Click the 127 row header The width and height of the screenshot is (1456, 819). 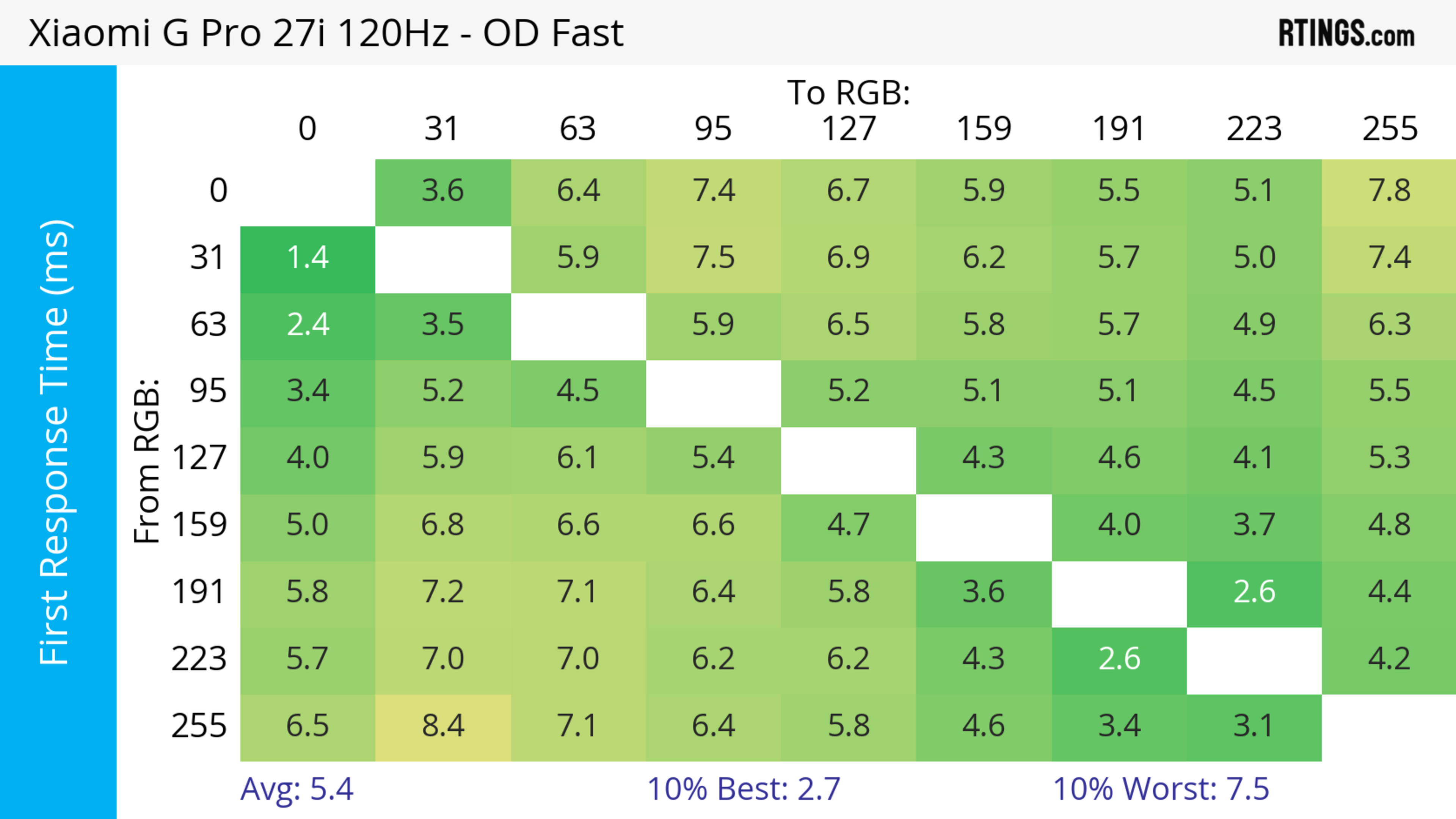click(x=199, y=458)
